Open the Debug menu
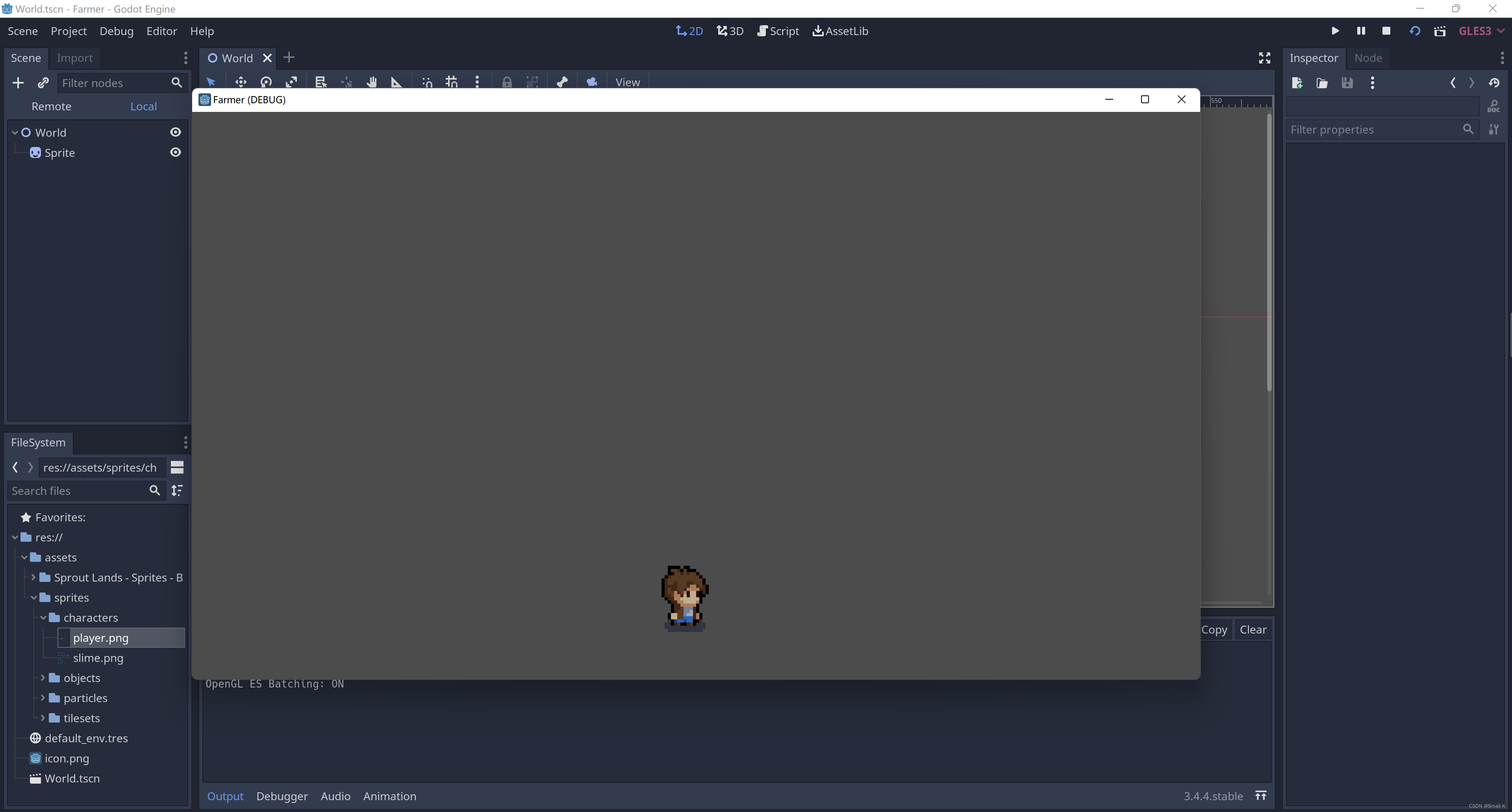1512x812 pixels. 116,31
